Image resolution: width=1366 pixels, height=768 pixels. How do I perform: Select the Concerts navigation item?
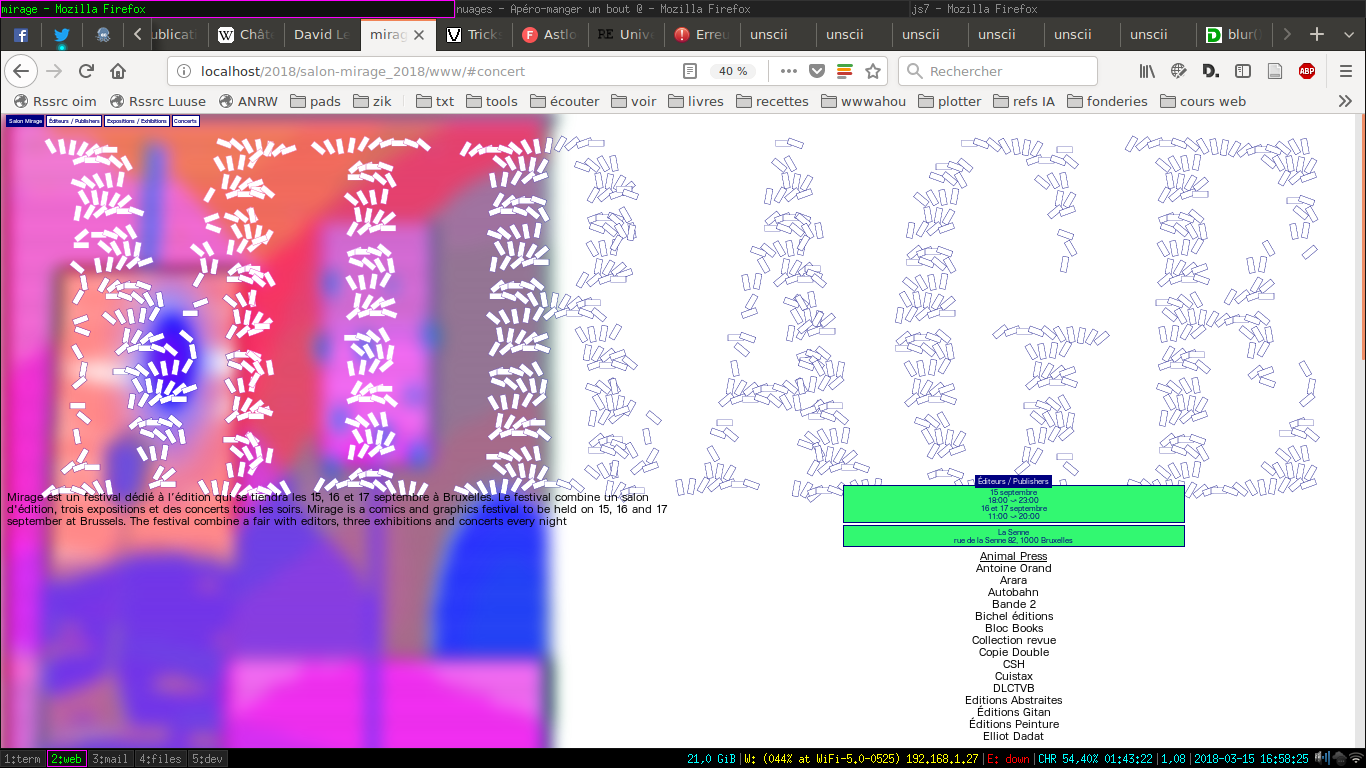coord(185,121)
